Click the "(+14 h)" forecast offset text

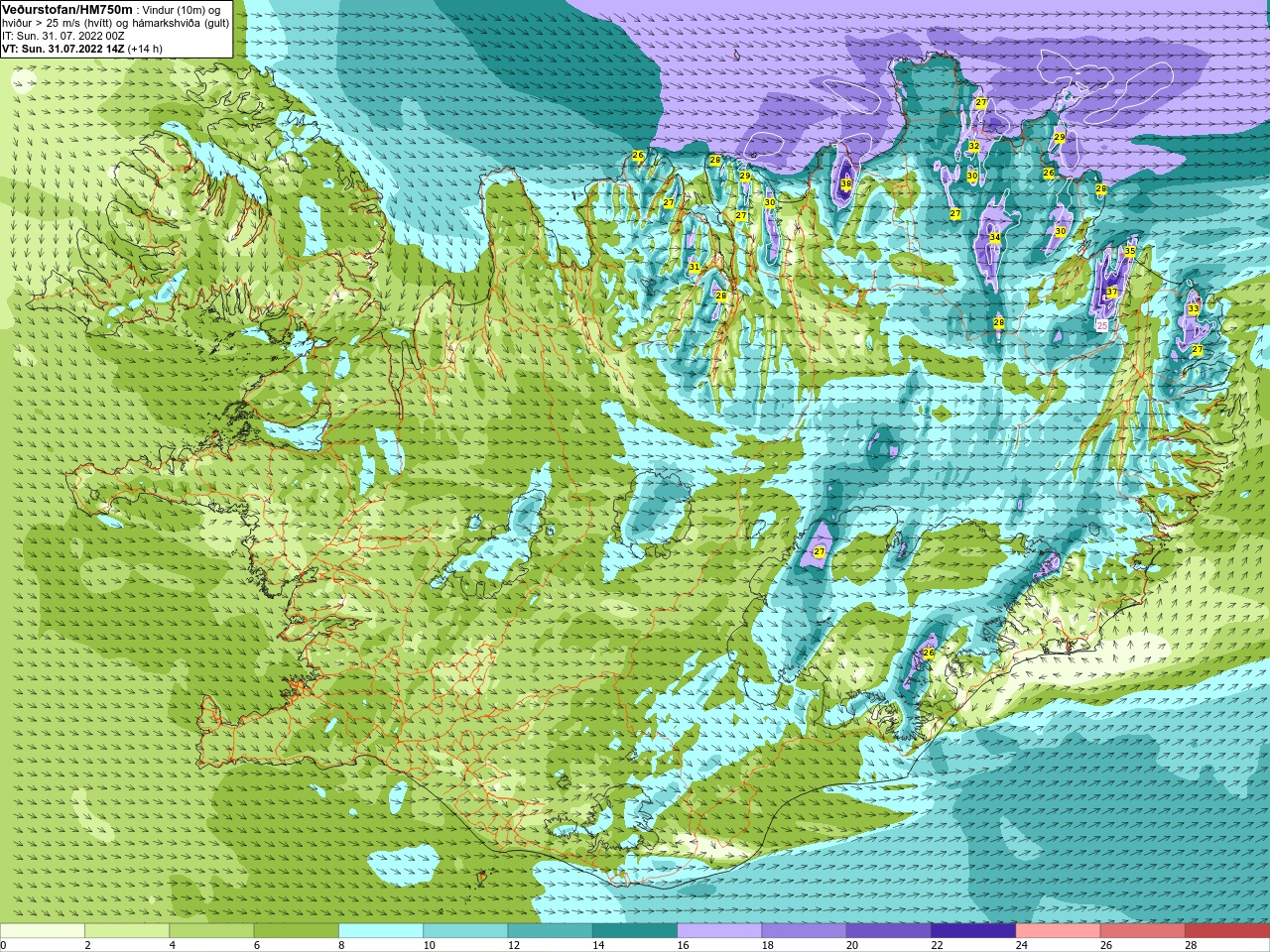(x=146, y=49)
